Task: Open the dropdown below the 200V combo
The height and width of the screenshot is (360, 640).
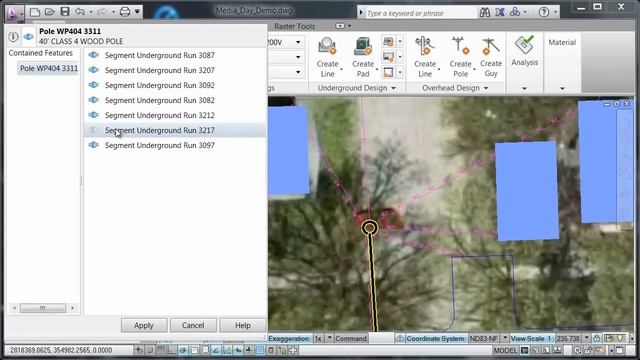Action: (x=298, y=57)
